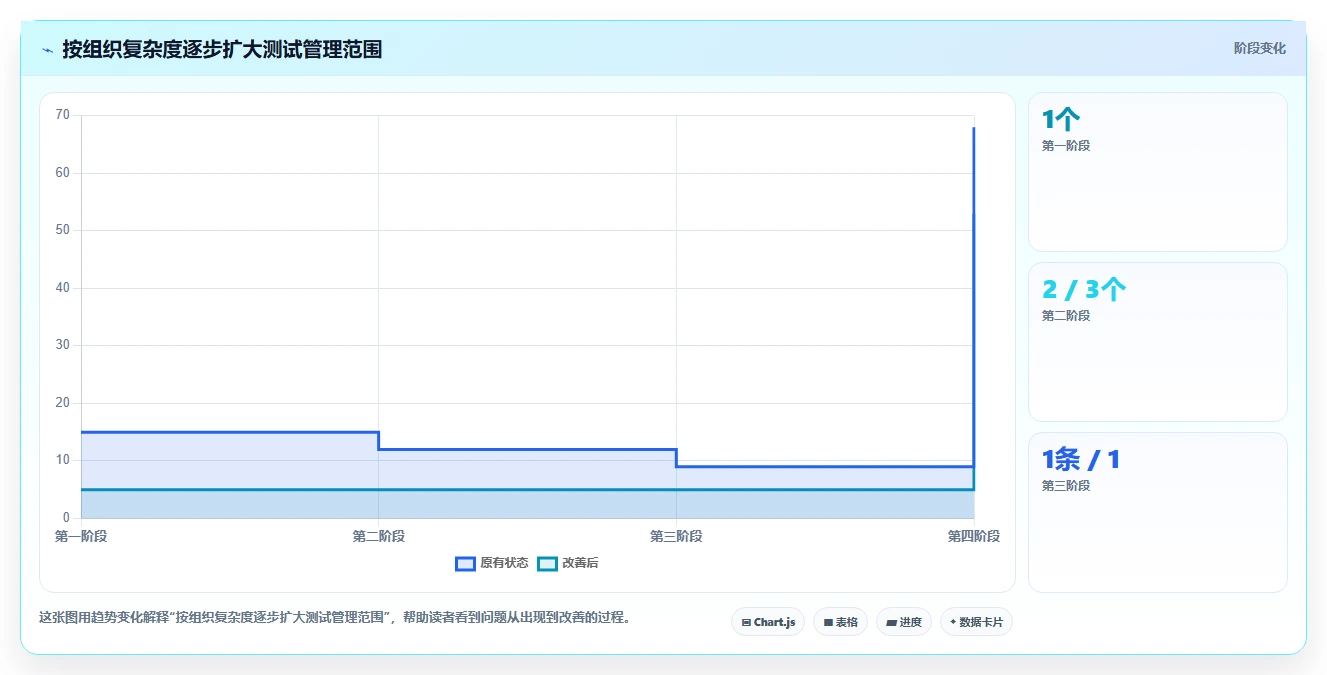Select the 表格 tag pill
This screenshot has height=675, width=1327.
(840, 622)
